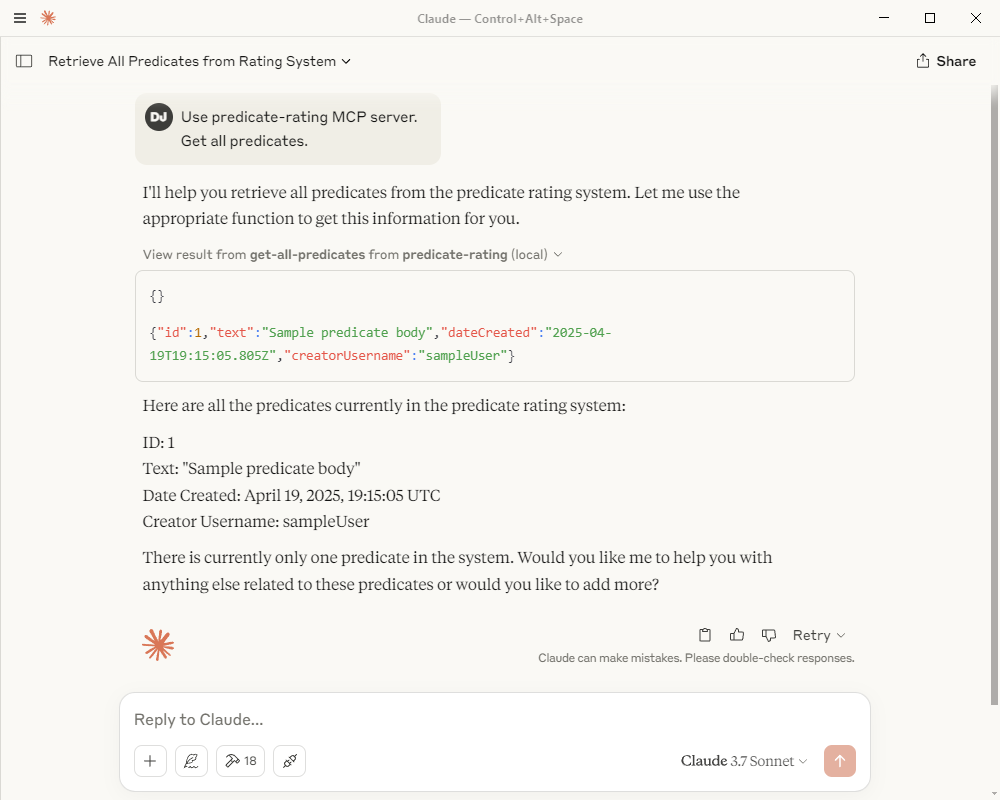The image size is (1000, 800).
Task: Click the JSON result with sampleUser
Action: coord(380,344)
